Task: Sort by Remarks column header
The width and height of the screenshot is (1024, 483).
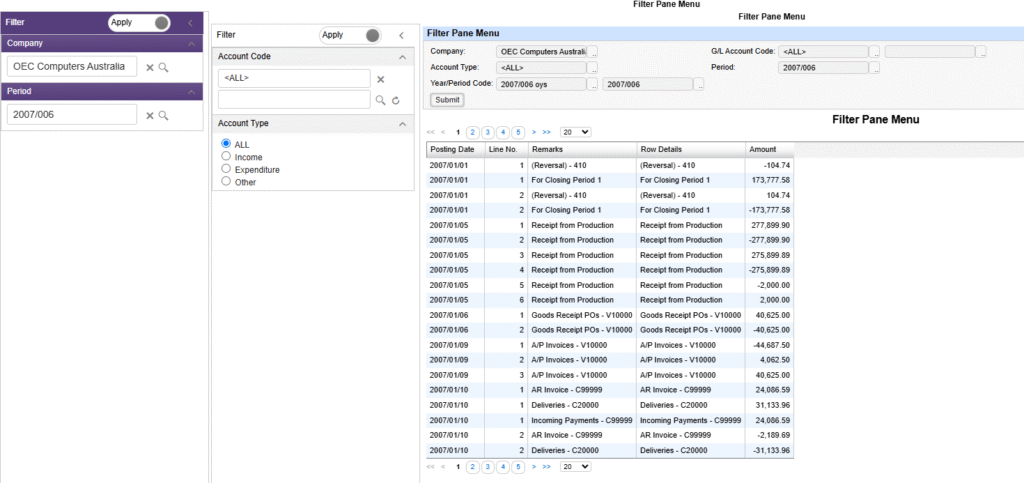Action: click(582, 149)
